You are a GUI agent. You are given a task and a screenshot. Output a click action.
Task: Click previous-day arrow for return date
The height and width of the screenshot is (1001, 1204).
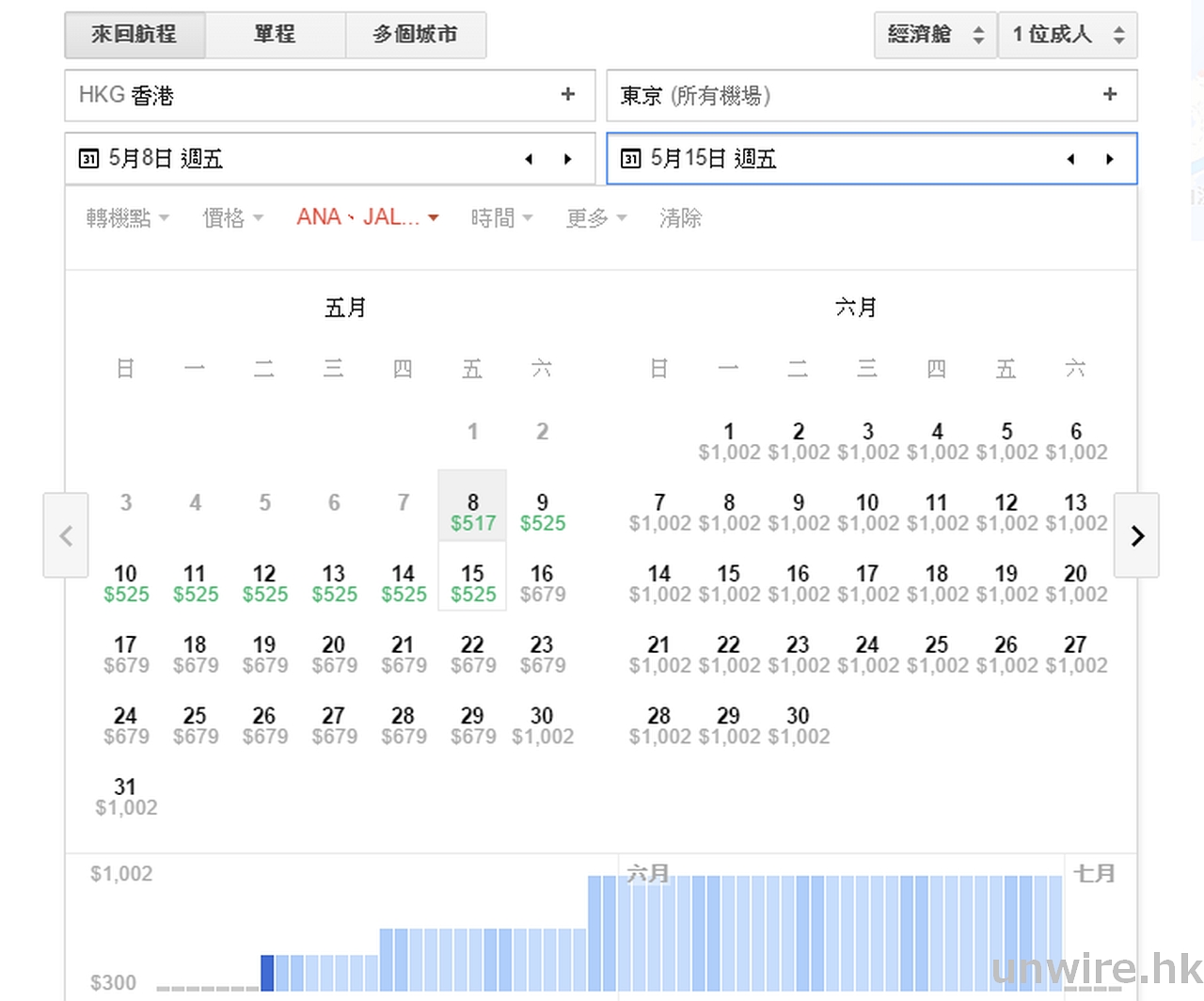pos(1070,159)
